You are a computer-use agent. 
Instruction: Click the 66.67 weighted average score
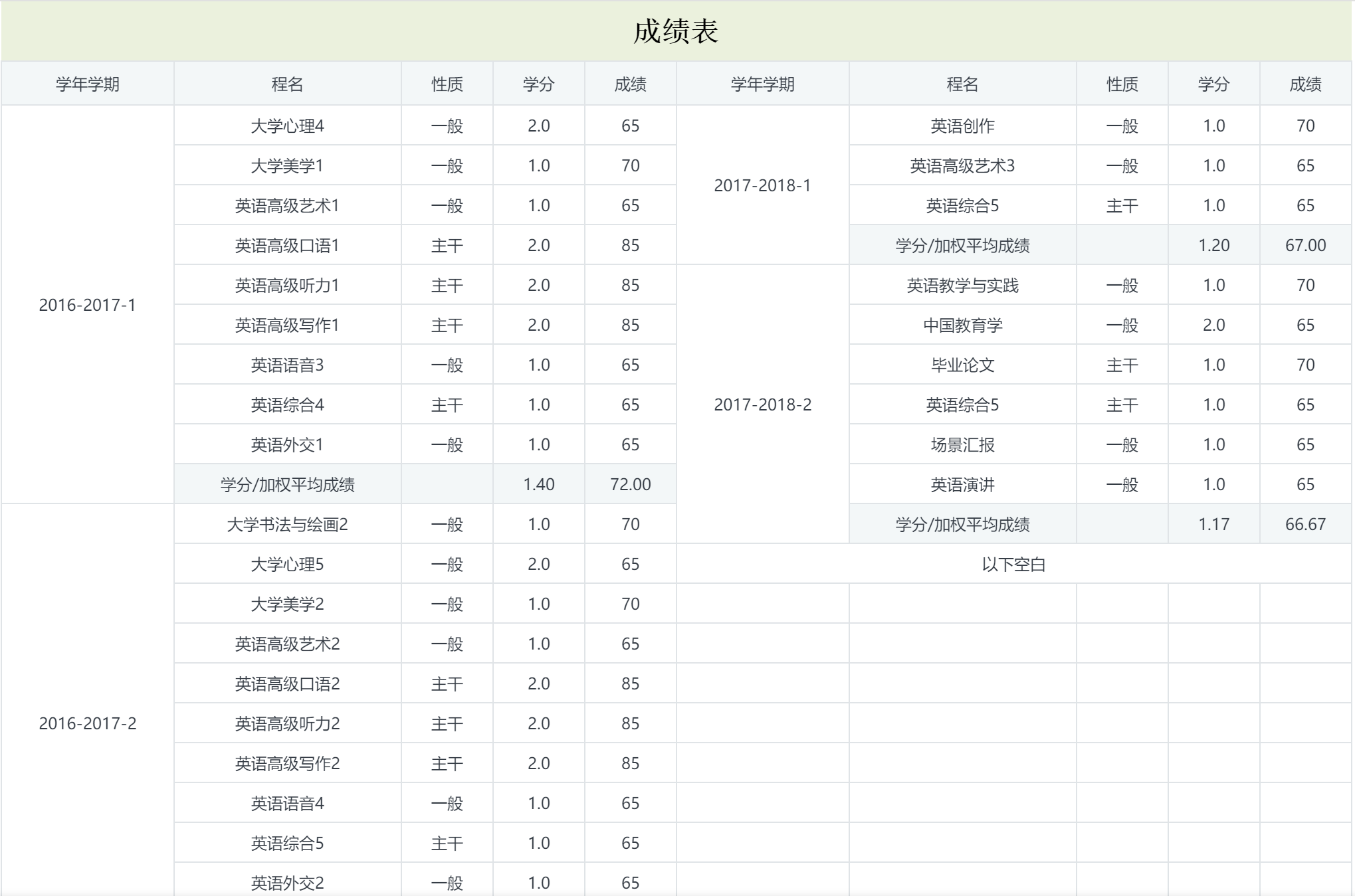pyautogui.click(x=1305, y=524)
